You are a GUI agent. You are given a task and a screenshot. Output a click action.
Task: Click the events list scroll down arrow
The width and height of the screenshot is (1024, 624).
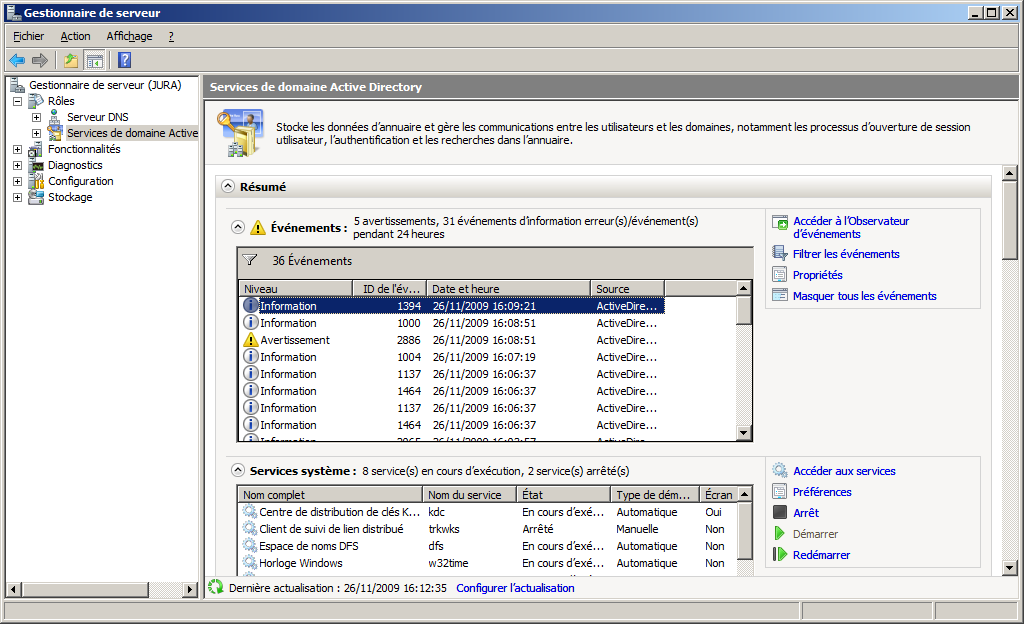coord(743,433)
